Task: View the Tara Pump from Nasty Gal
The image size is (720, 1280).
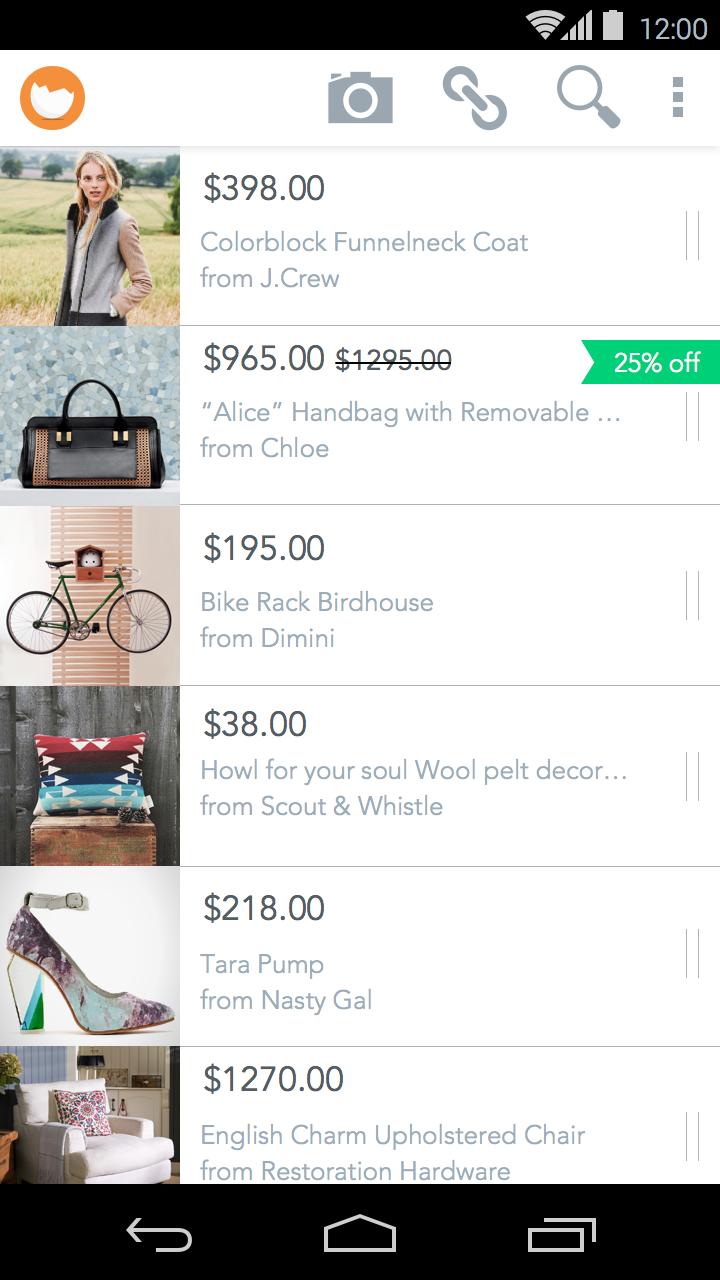Action: point(262,963)
